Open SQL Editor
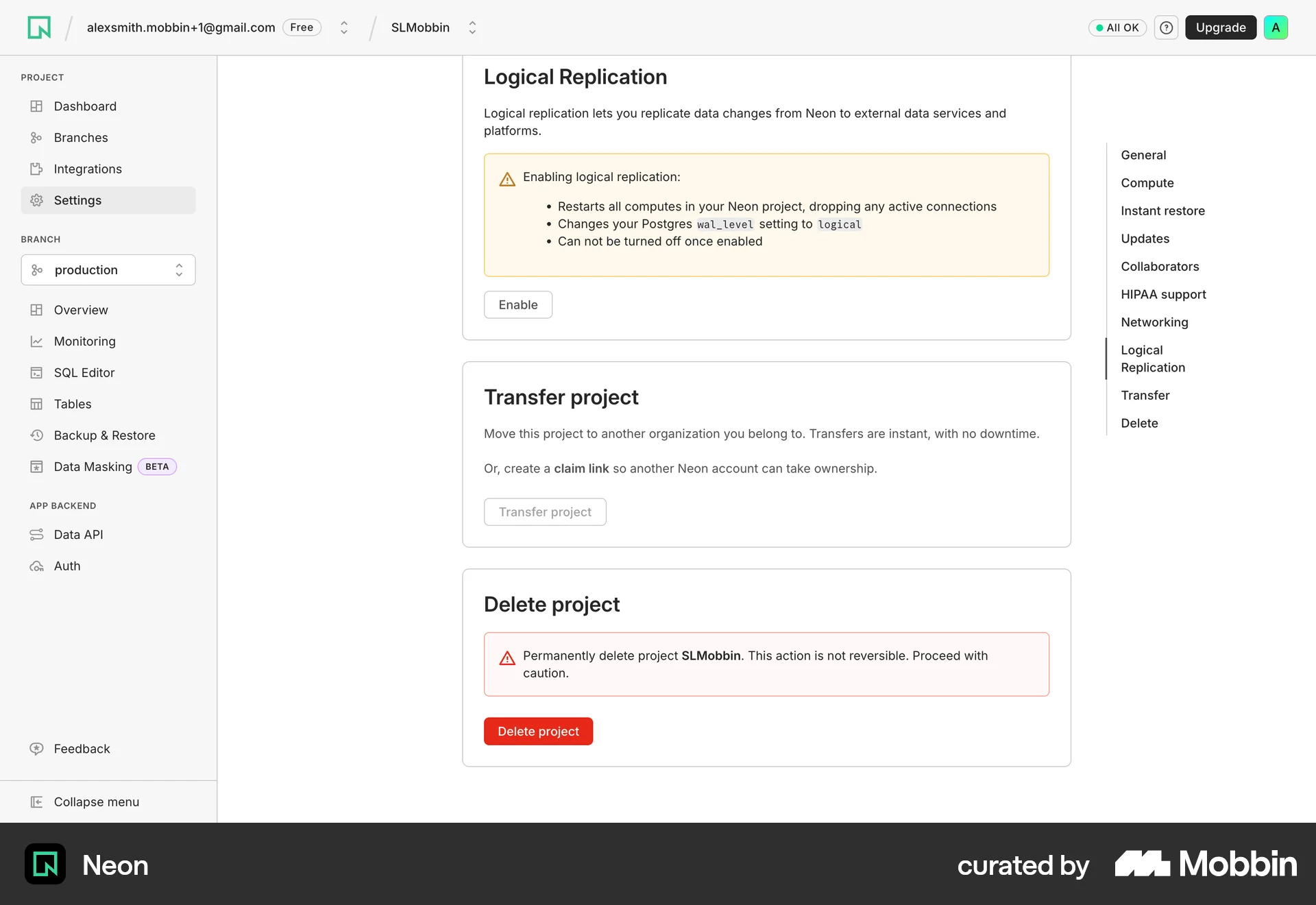 pos(108,372)
